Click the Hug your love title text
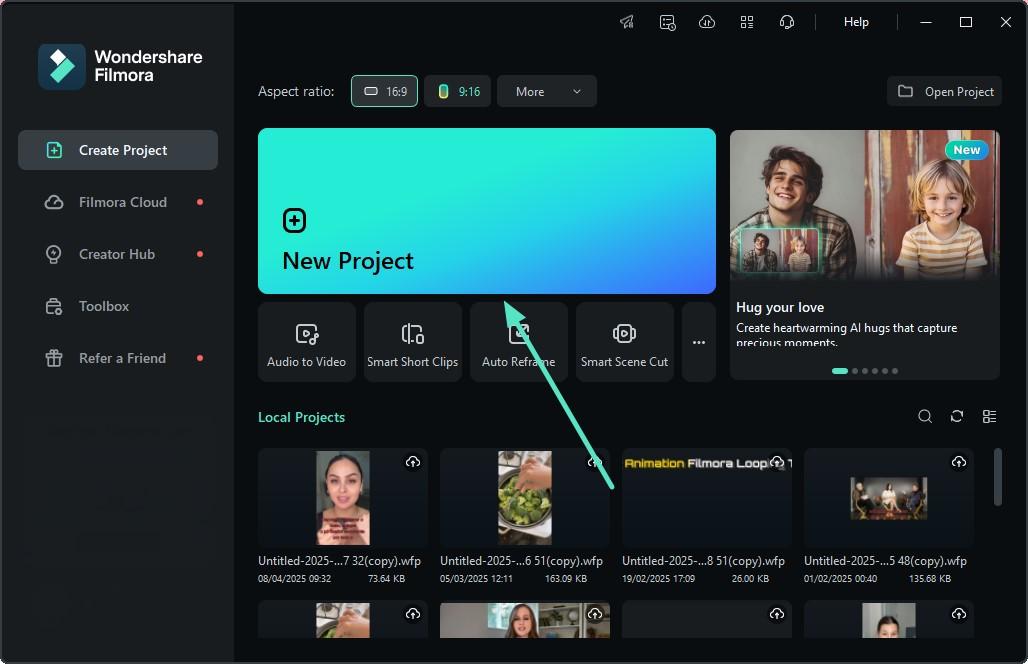This screenshot has width=1028, height=664. pyautogui.click(x=780, y=307)
